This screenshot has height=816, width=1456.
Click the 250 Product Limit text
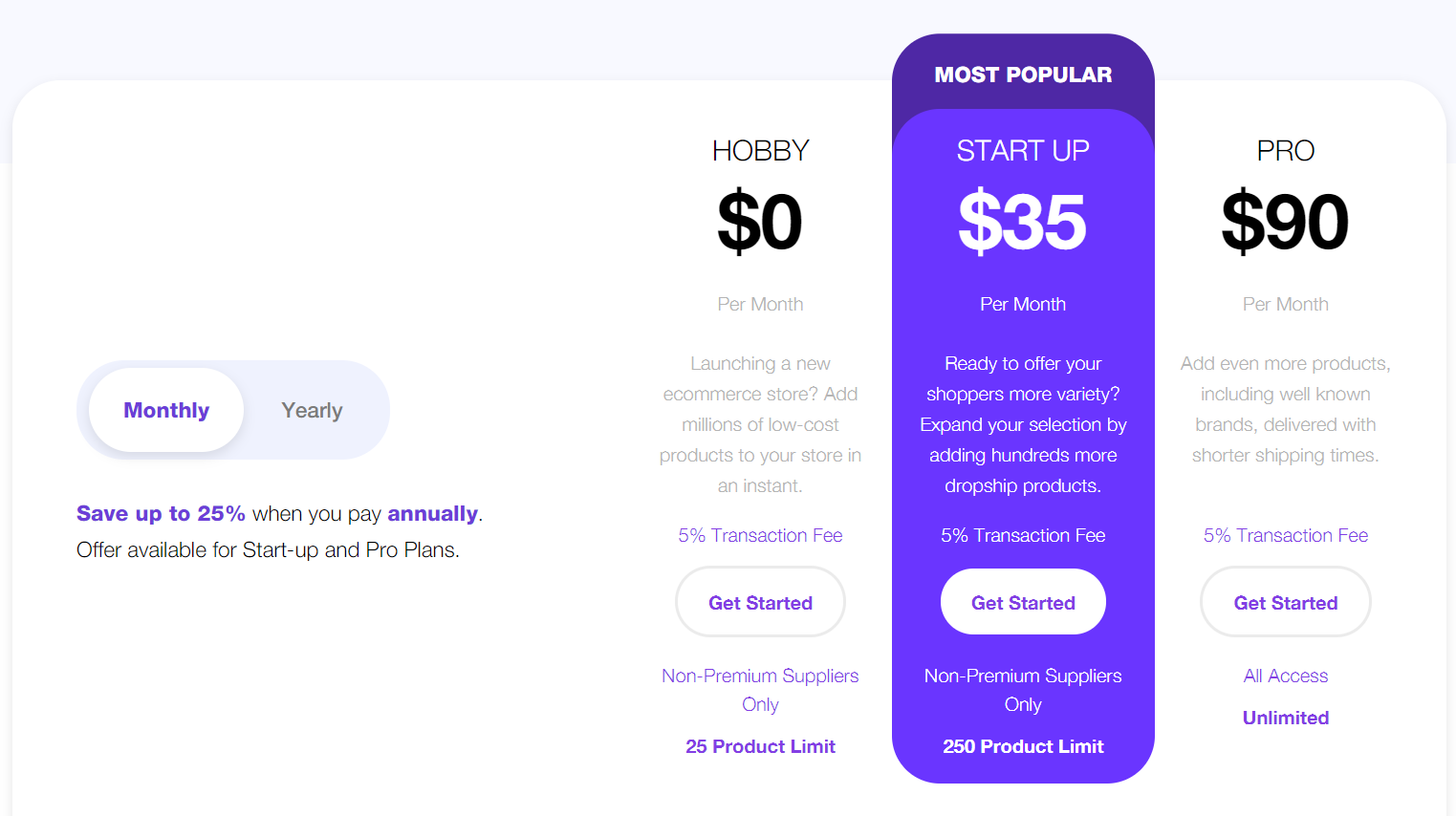pos(1023,746)
